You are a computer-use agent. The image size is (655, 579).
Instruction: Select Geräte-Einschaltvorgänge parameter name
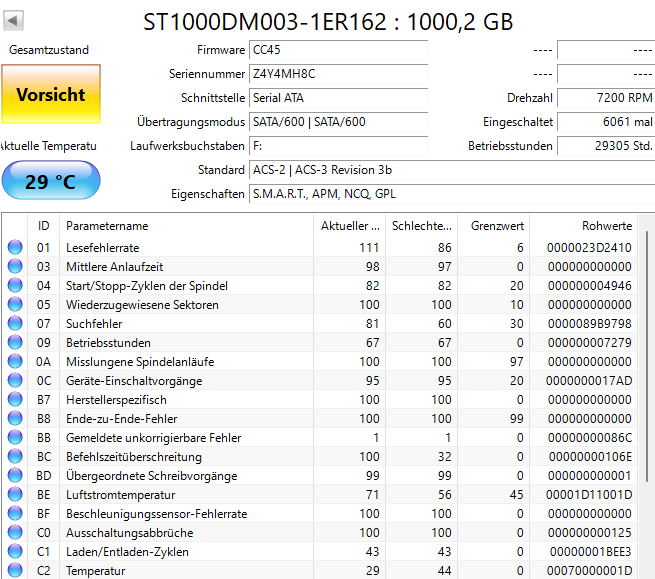click(x=134, y=381)
